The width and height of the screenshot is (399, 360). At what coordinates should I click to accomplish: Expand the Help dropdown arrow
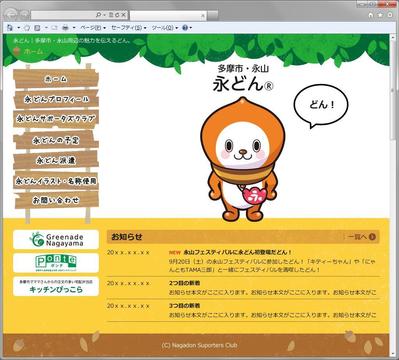[191, 28]
